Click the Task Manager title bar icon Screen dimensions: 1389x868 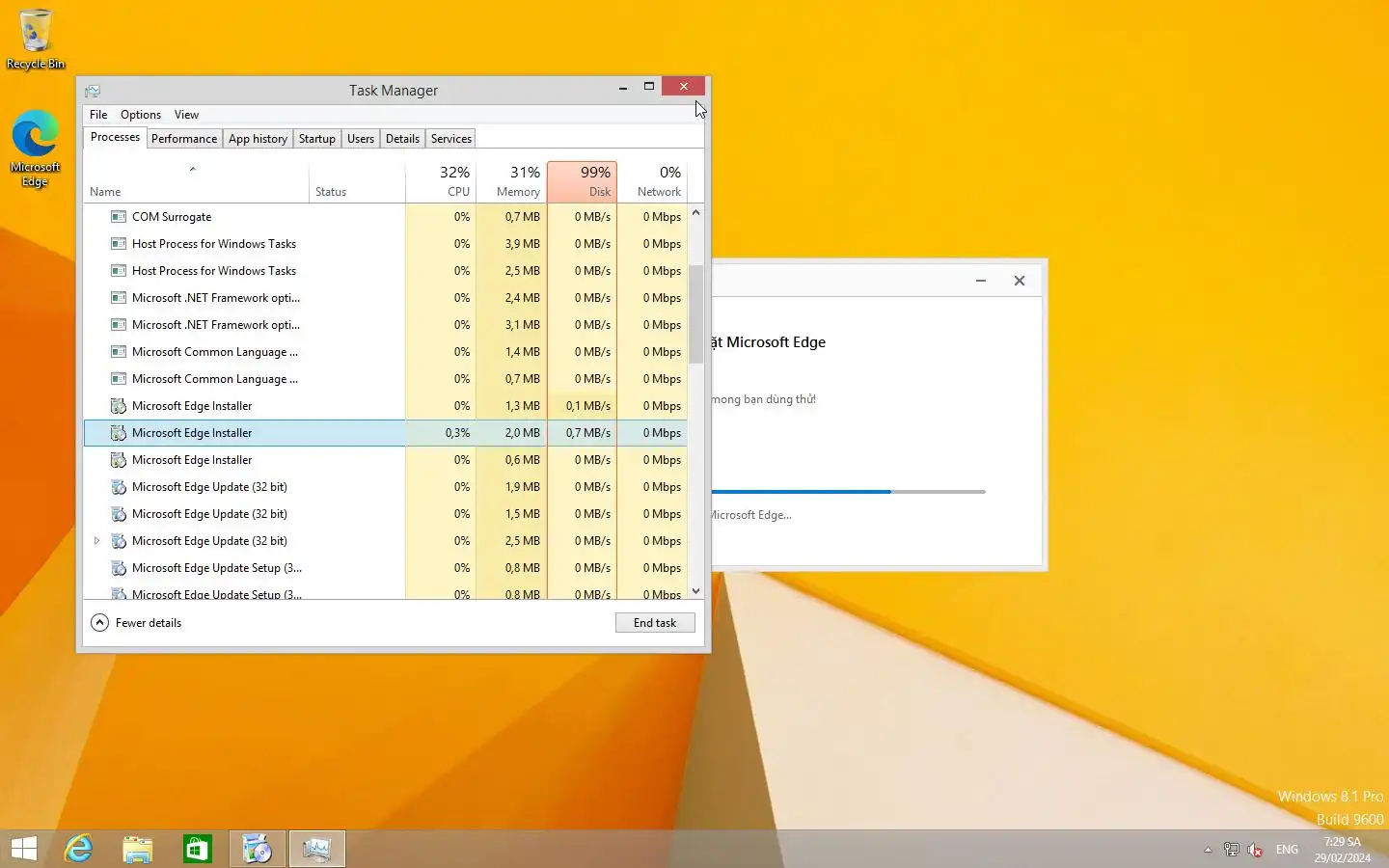(93, 91)
